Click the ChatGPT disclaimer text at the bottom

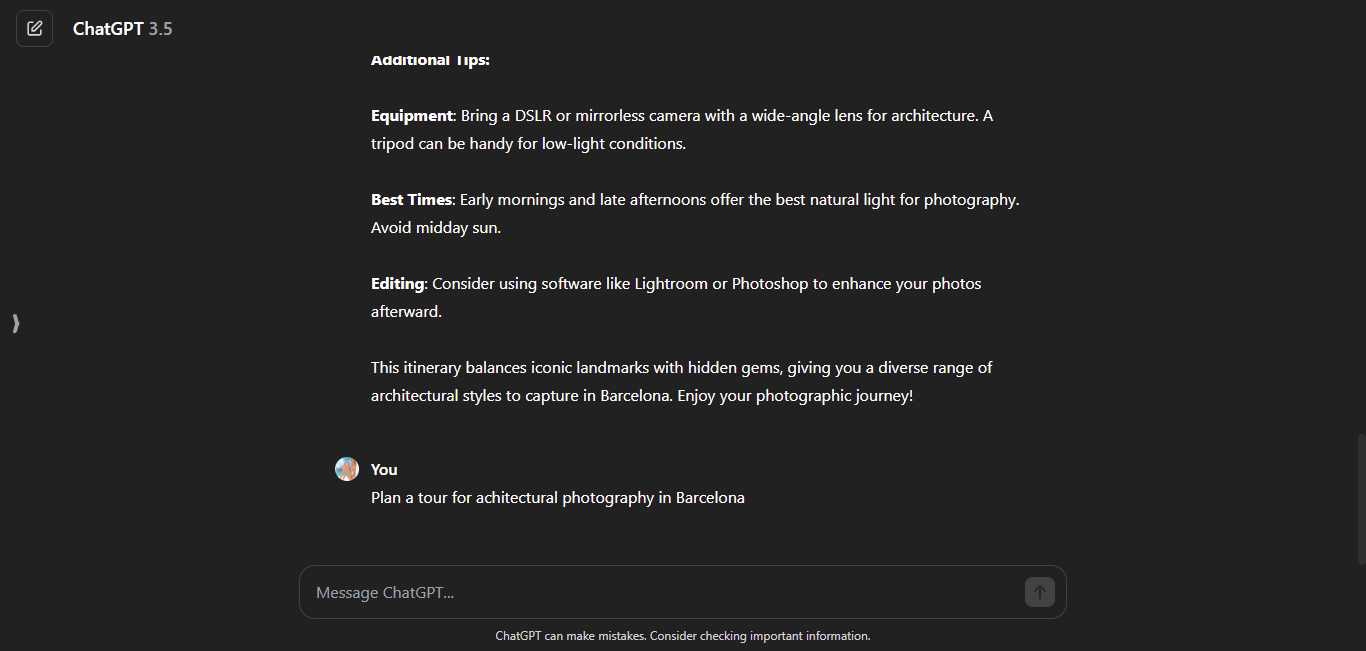[x=683, y=636]
